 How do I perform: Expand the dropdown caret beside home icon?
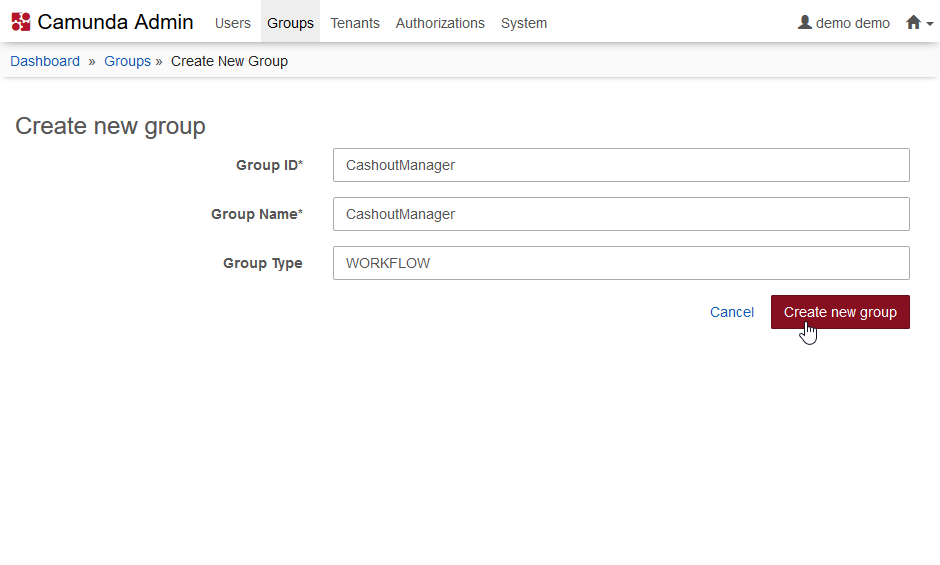(x=929, y=24)
